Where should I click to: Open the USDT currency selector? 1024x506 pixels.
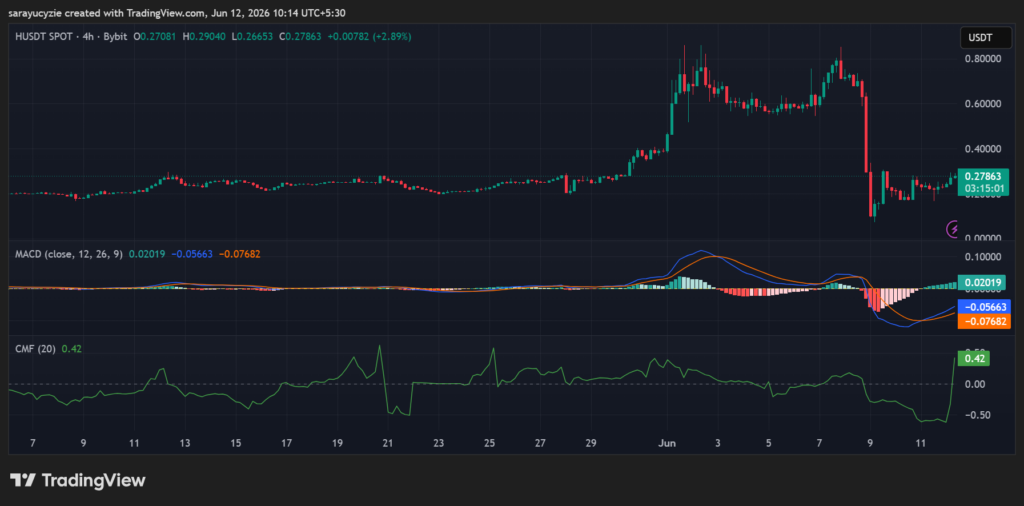pos(985,38)
